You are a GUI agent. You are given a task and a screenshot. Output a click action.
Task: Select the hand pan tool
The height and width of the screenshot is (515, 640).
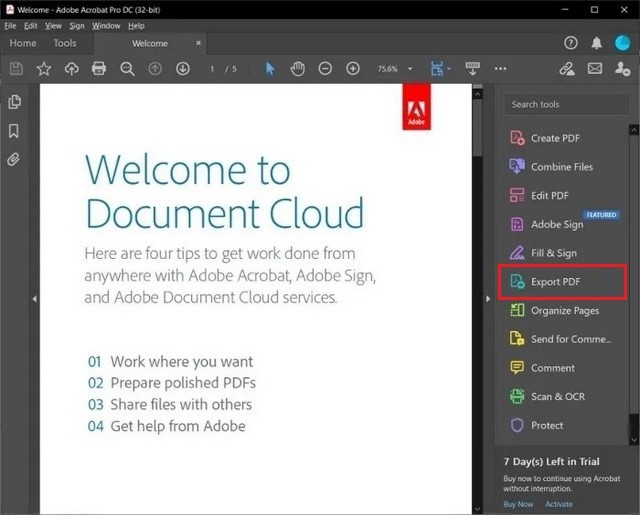pos(298,69)
